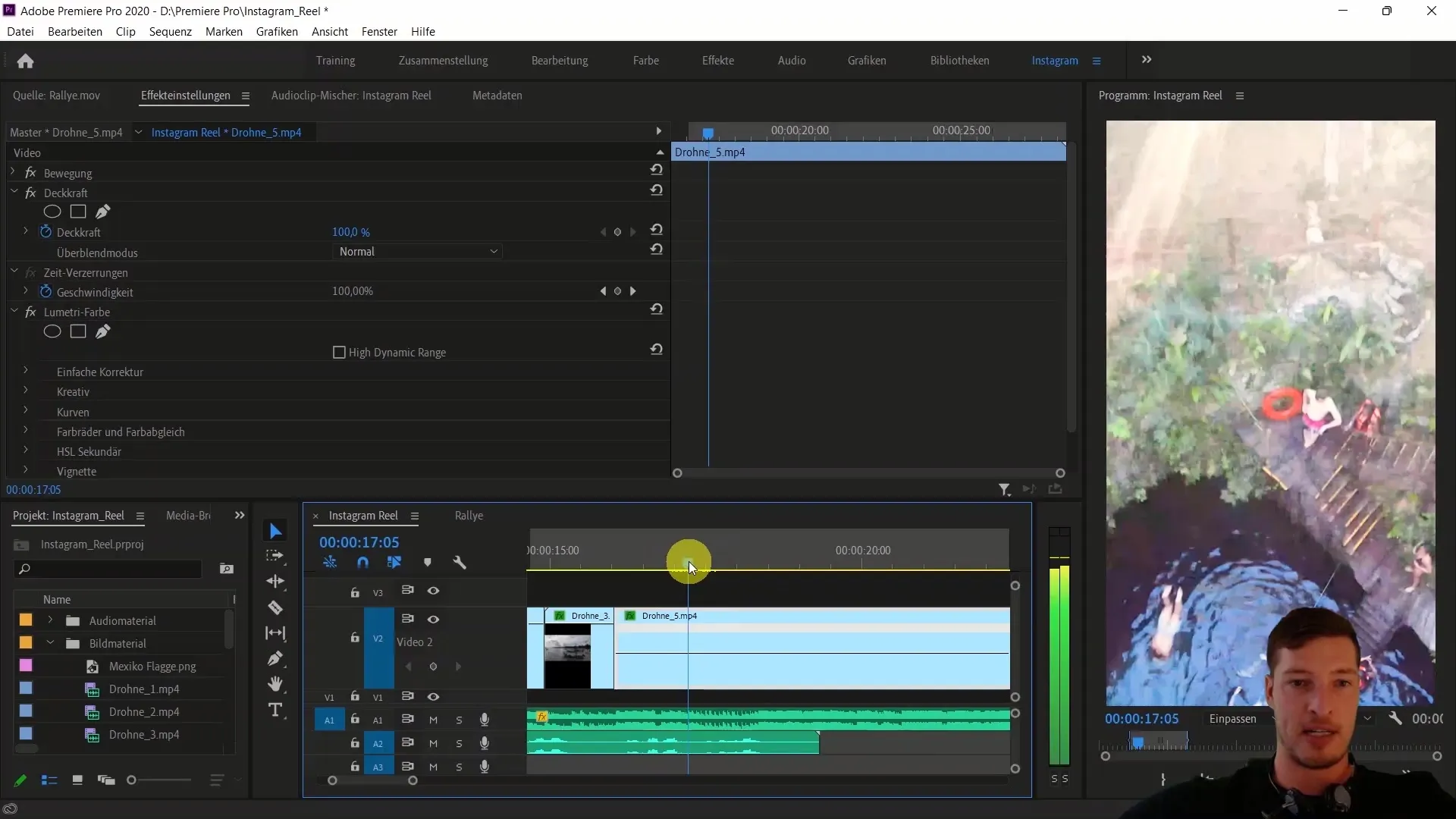
Task: Go to next Deckkraft keyframe
Action: pos(633,232)
